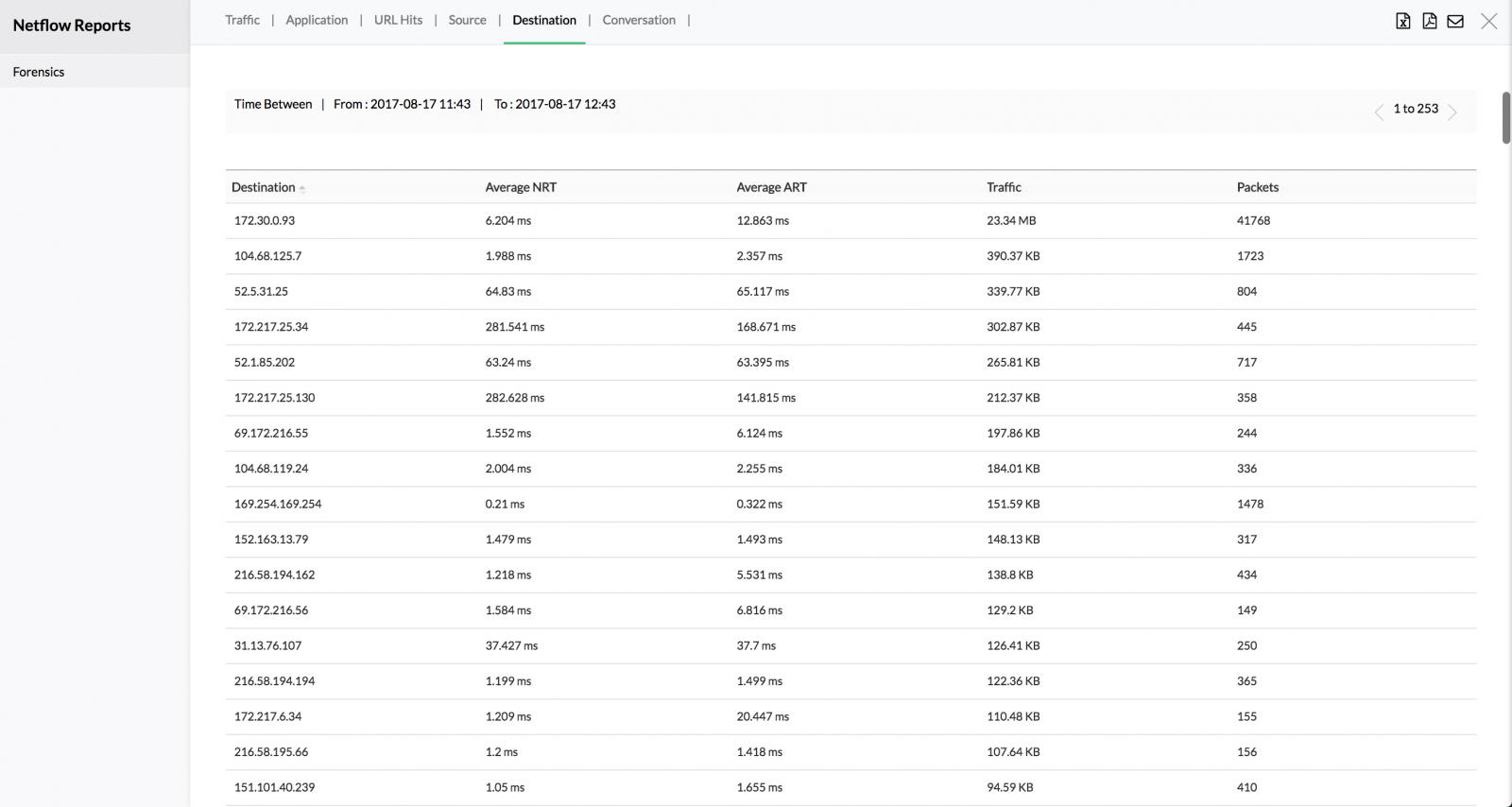Click the packet count 41768
1512x807 pixels.
click(1254, 220)
